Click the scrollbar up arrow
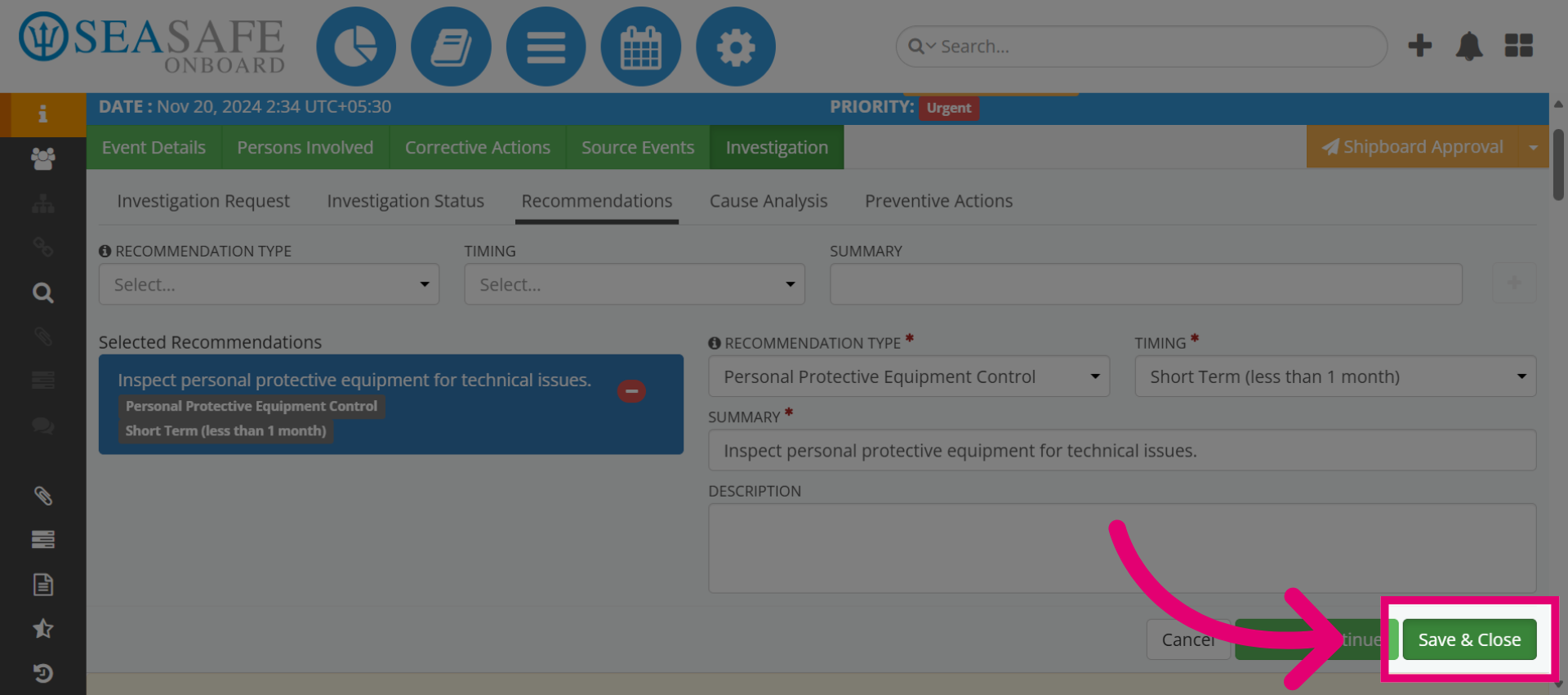 click(x=1558, y=105)
